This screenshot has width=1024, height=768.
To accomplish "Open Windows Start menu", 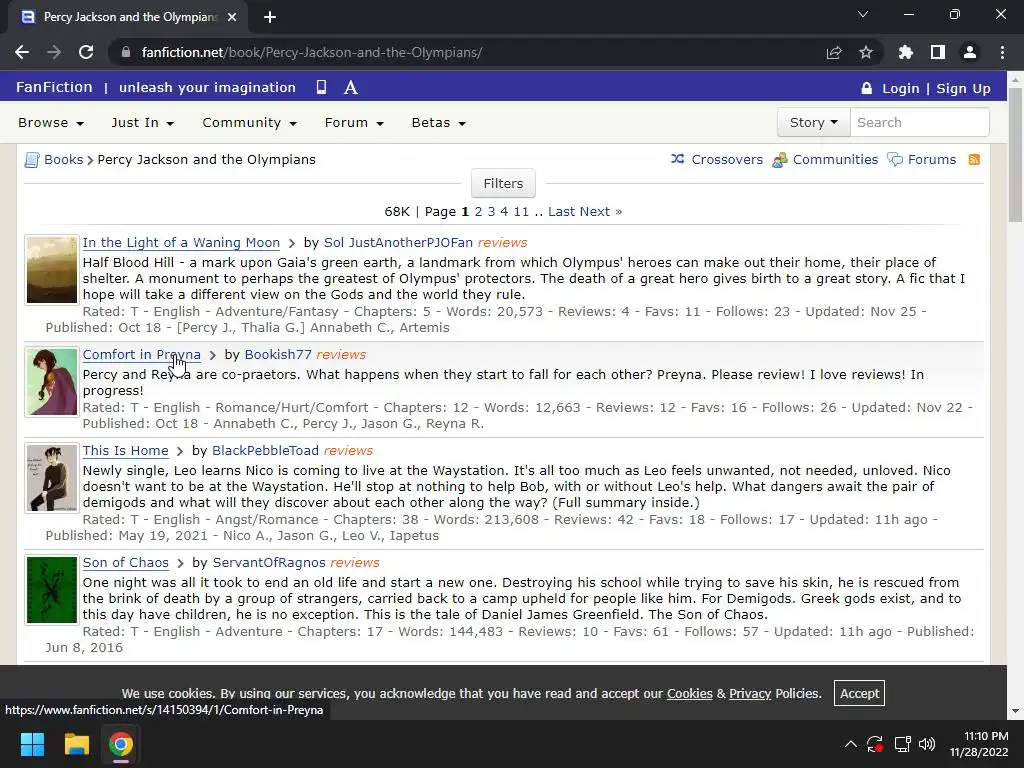I will (32, 744).
